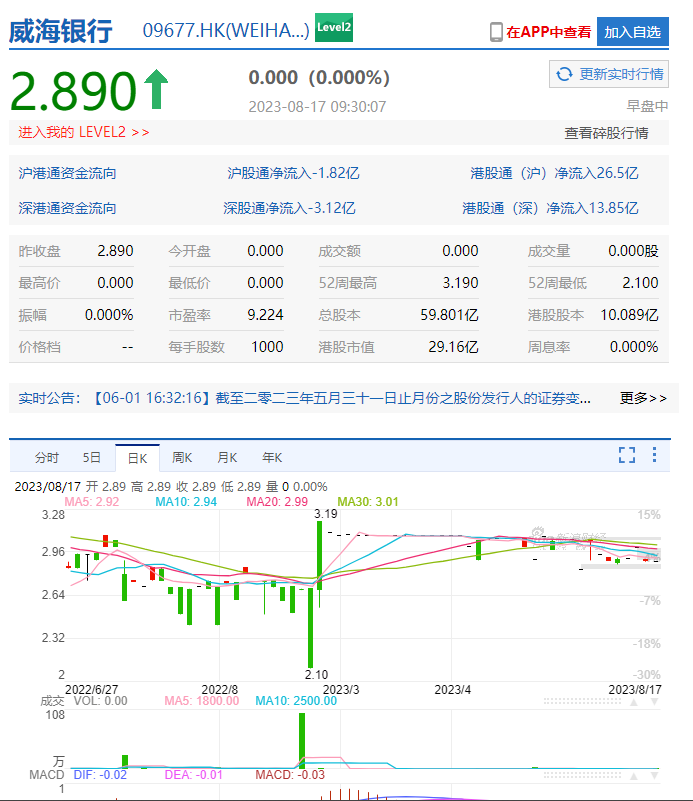This screenshot has width=693, height=801.
Task: Click the dotted slider under the price chart
Action: point(582,702)
